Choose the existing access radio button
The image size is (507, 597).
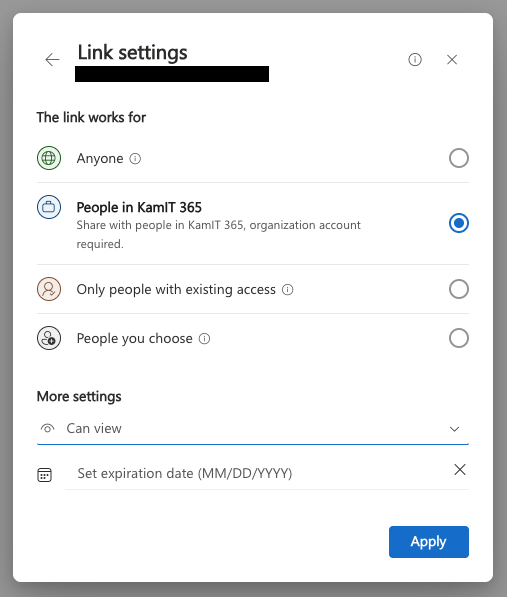(x=459, y=289)
